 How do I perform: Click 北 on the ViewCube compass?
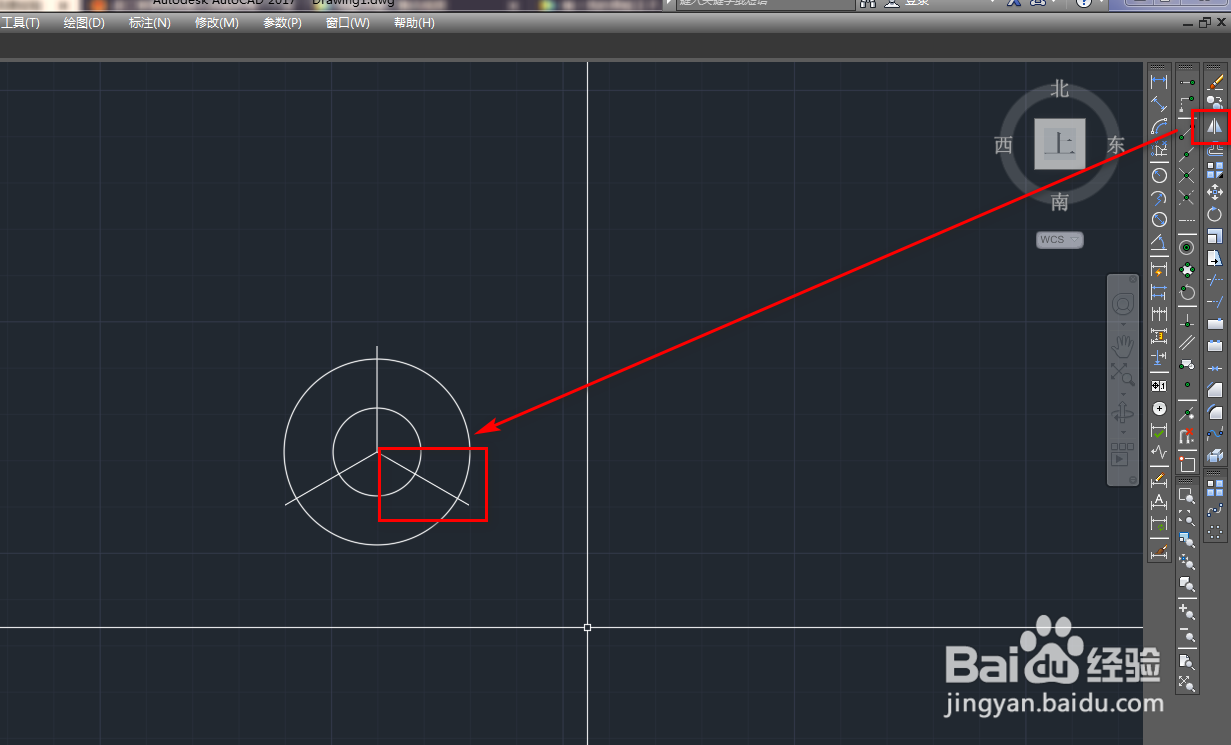pos(1060,89)
